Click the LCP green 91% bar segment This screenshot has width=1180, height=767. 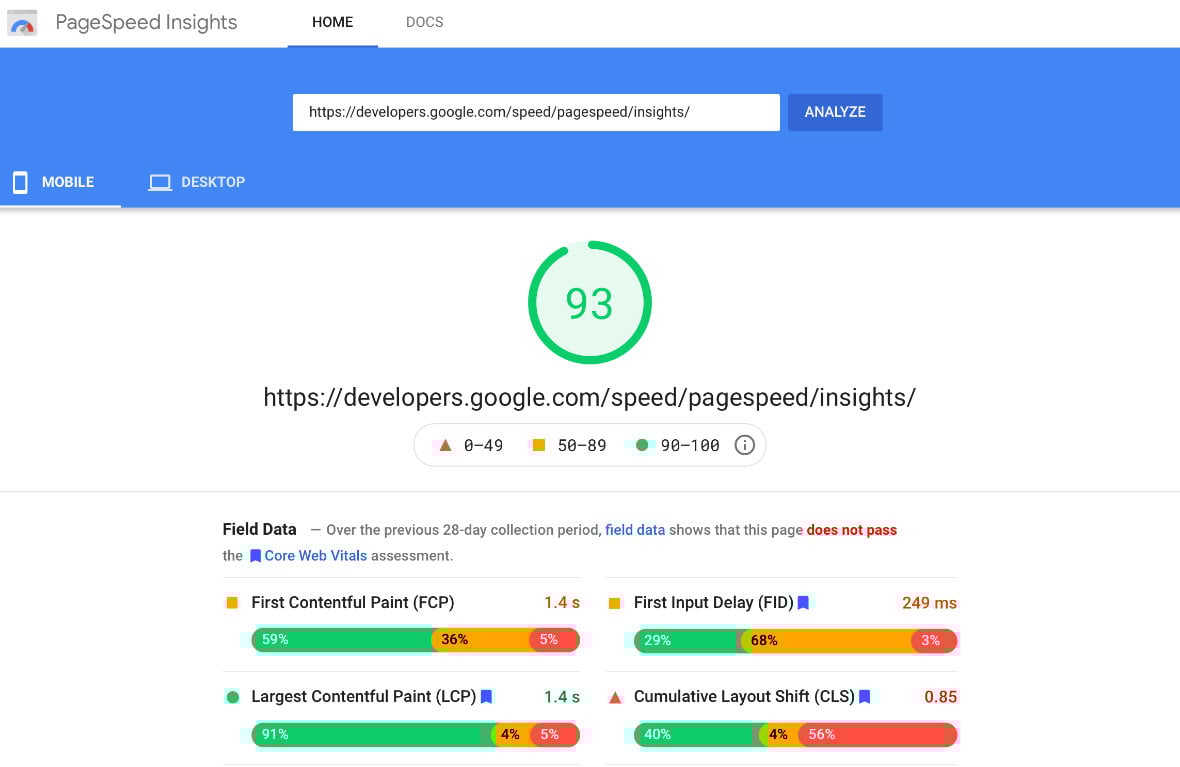pos(372,735)
